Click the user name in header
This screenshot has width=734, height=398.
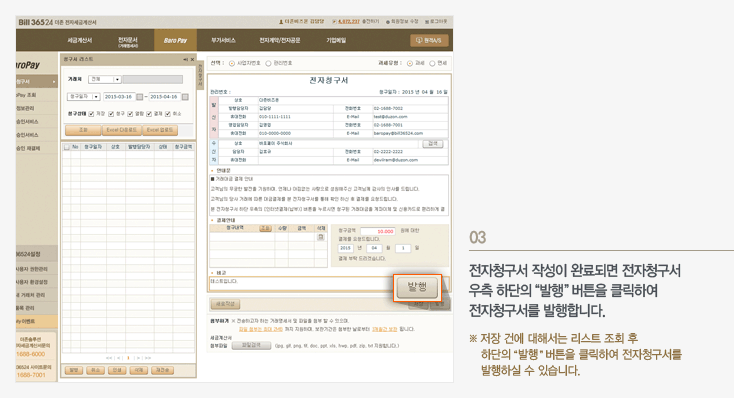(302, 22)
